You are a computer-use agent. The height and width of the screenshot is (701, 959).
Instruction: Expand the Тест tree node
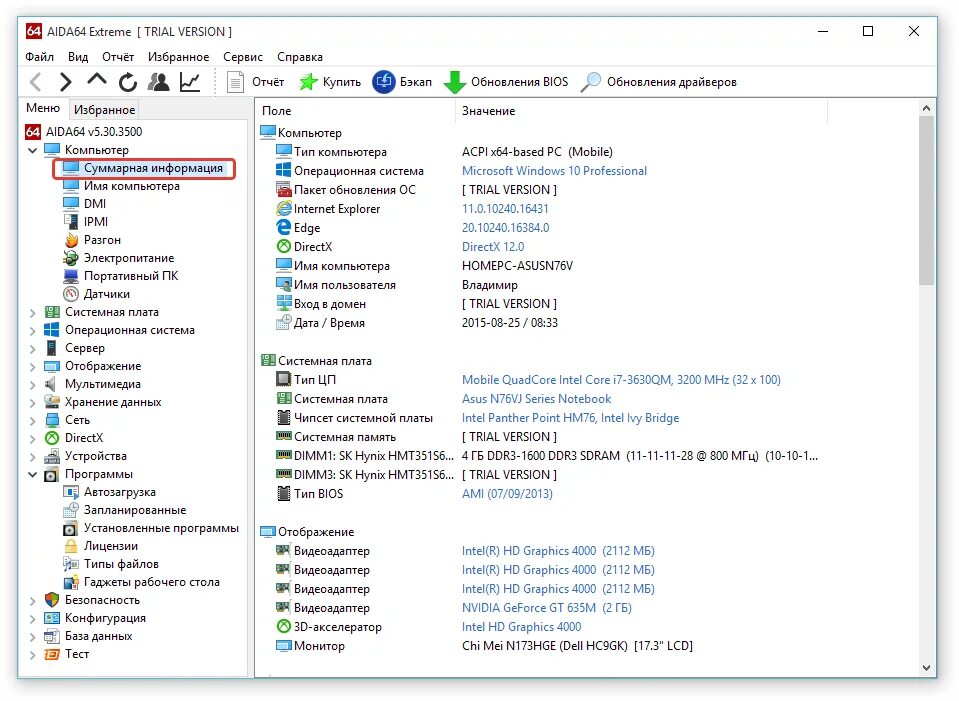[x=32, y=655]
